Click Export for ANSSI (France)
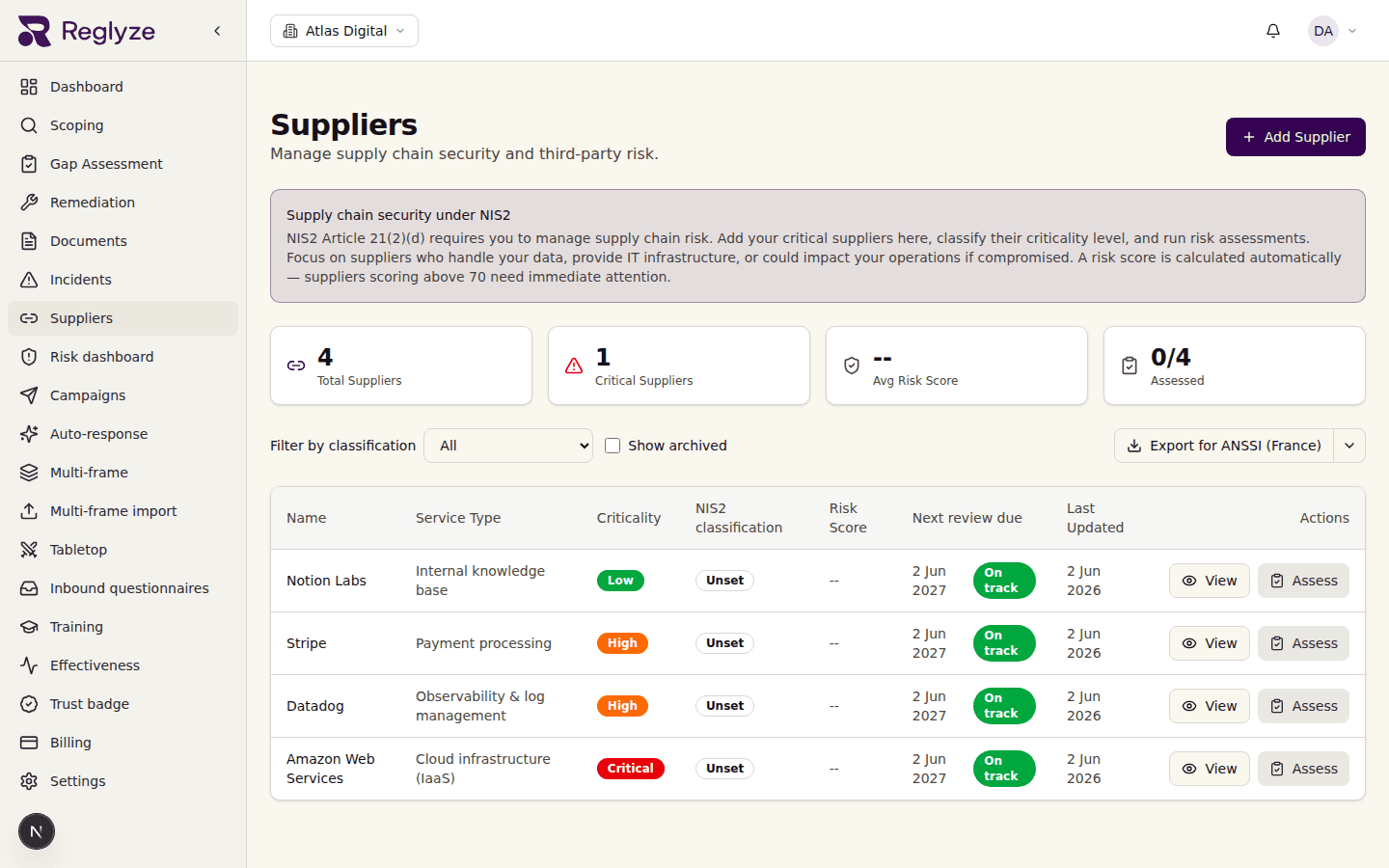The width and height of the screenshot is (1389, 868). (x=1224, y=446)
